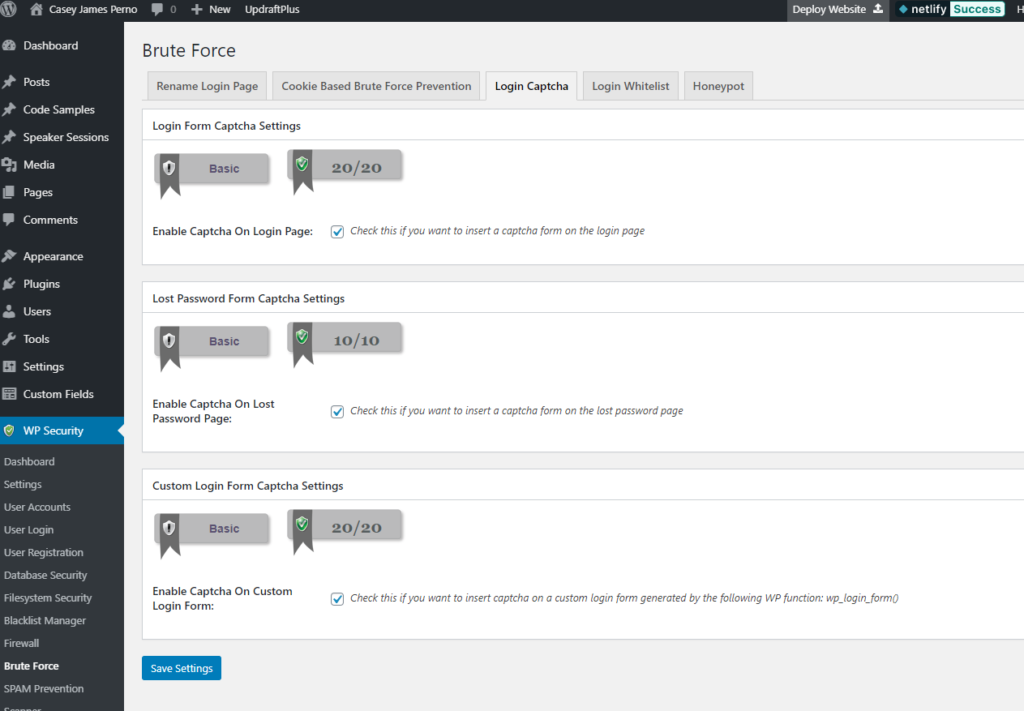Click the Tools wrench icon
This screenshot has width=1024, height=711.
click(x=9, y=339)
